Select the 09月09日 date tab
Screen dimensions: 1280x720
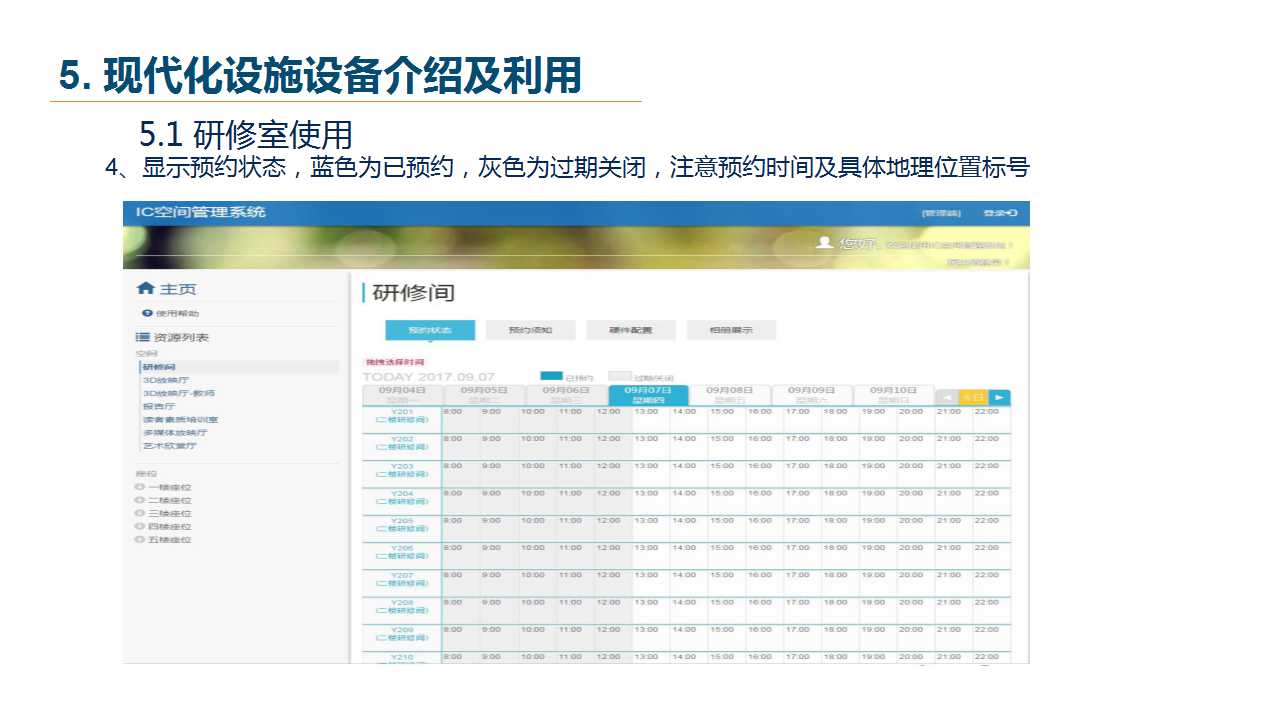[812, 395]
